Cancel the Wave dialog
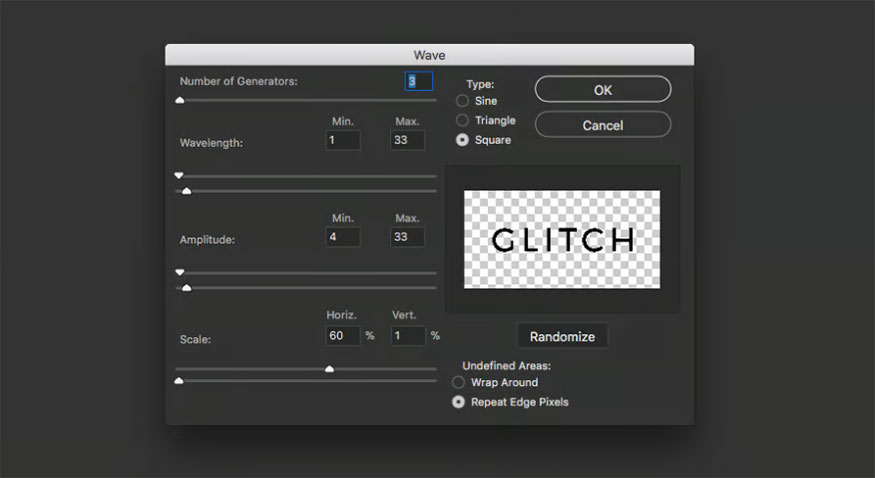Image resolution: width=875 pixels, height=478 pixels. (602, 125)
